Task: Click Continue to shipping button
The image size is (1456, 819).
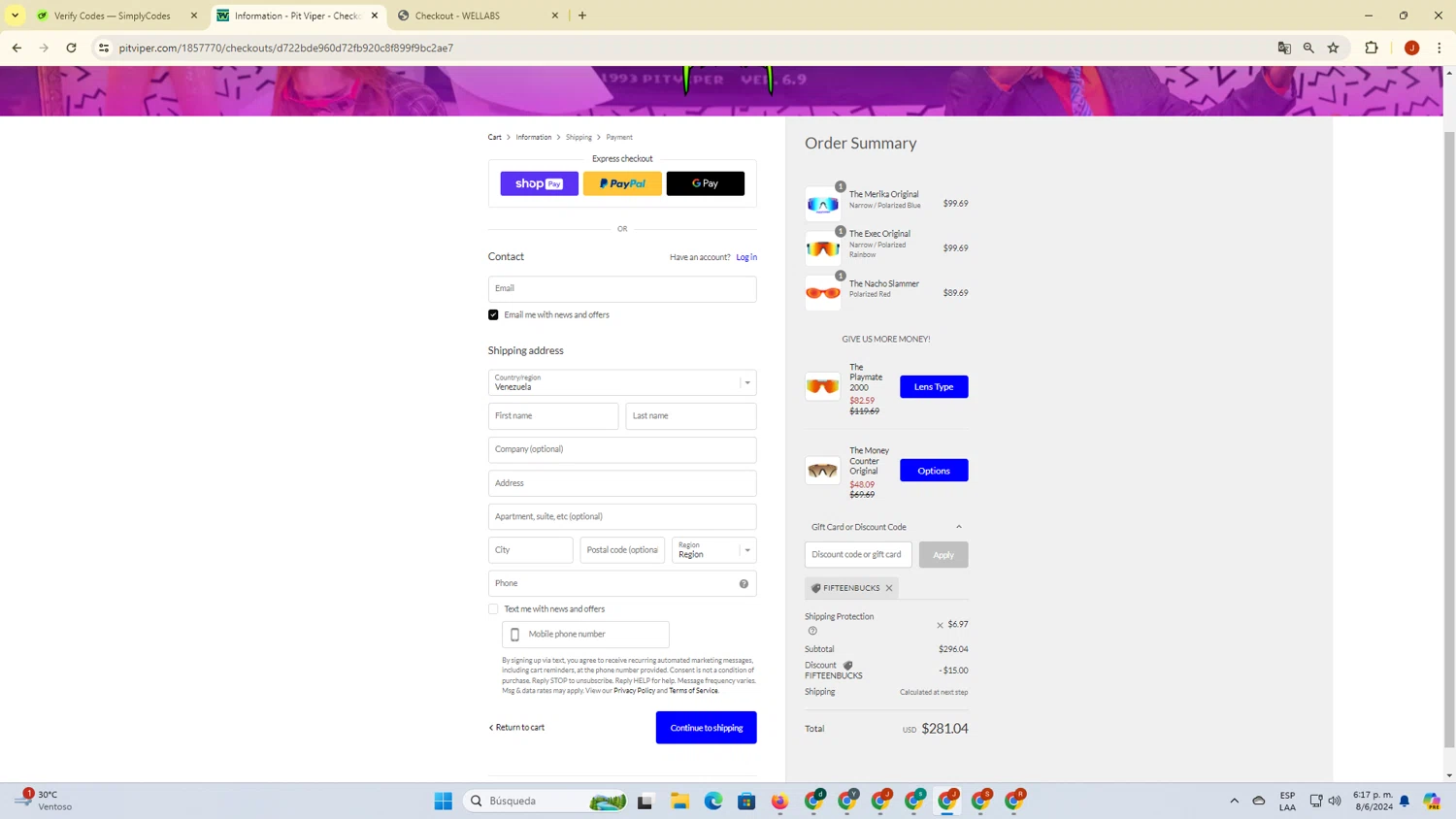Action: pos(706,728)
